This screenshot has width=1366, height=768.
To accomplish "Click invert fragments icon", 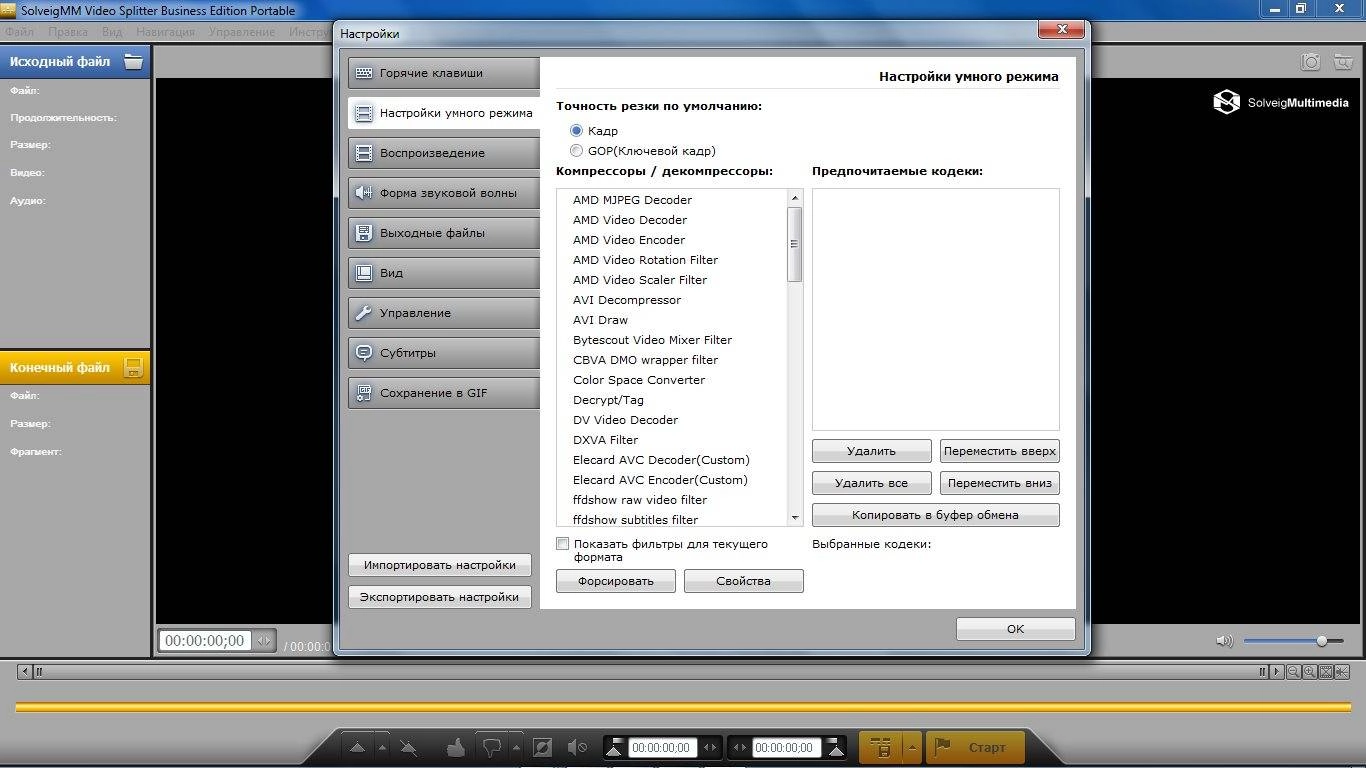I will tap(541, 747).
